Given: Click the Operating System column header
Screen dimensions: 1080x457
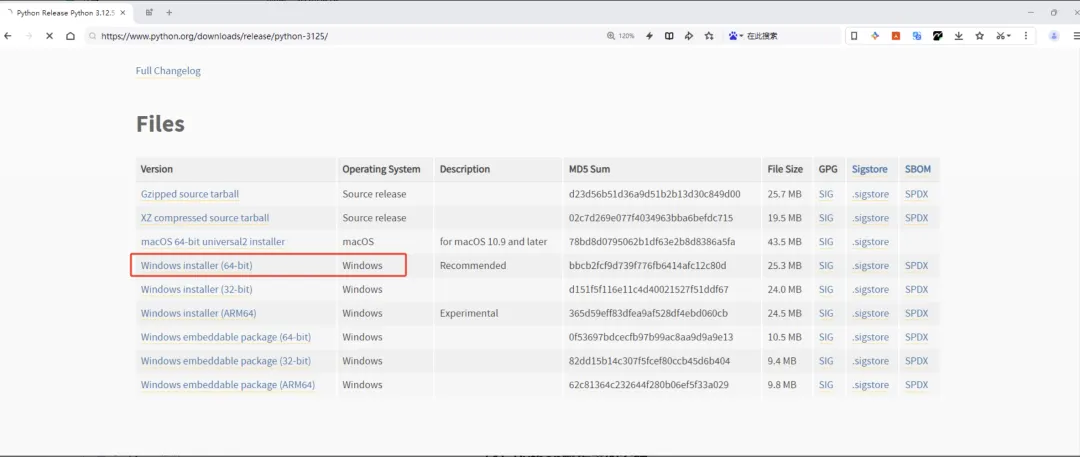Looking at the screenshot, I should click(x=381, y=169).
